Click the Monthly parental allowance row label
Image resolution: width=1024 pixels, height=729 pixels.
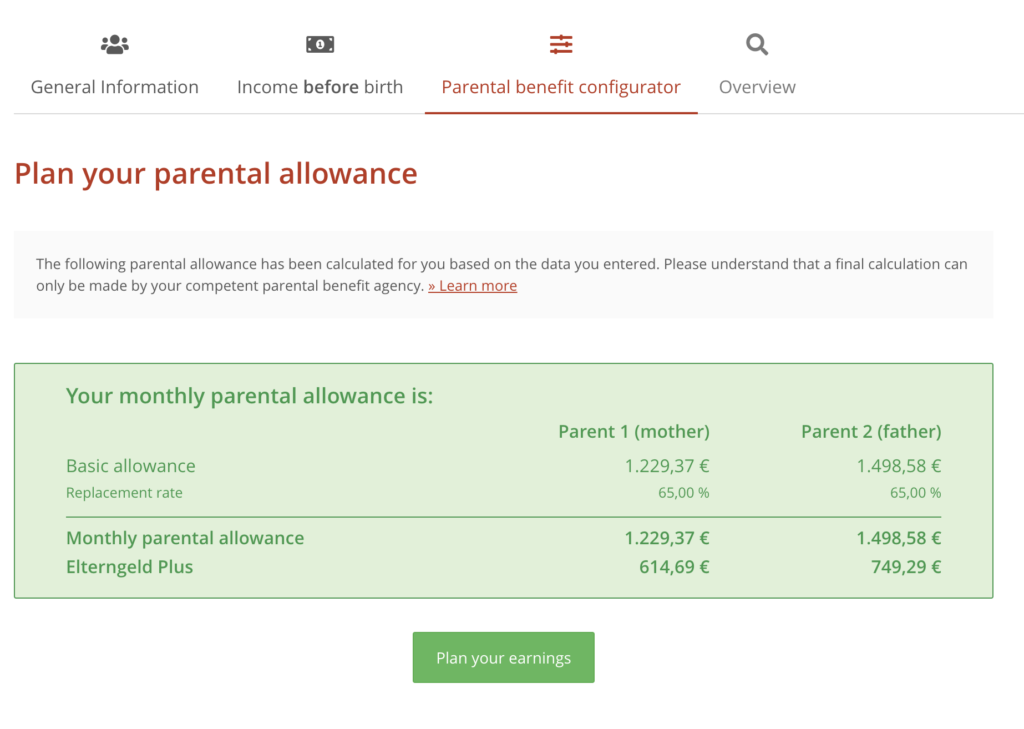185,538
